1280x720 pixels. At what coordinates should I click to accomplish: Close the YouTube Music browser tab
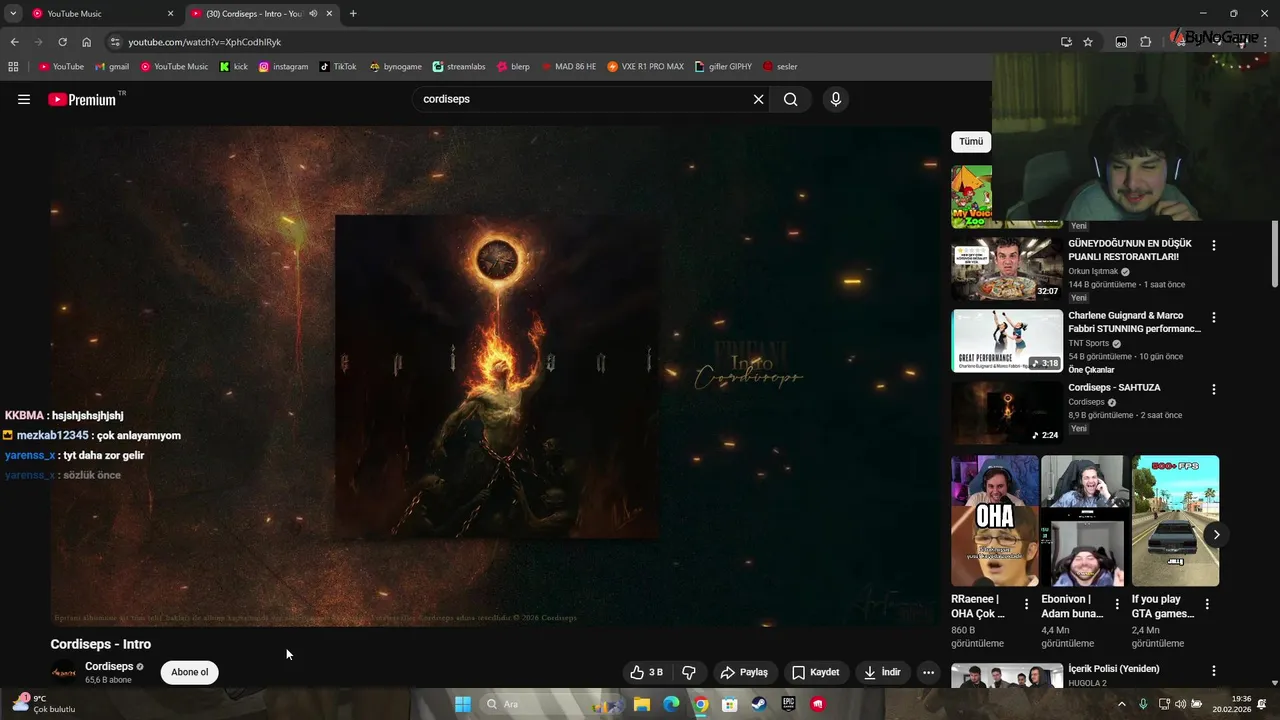170,14
